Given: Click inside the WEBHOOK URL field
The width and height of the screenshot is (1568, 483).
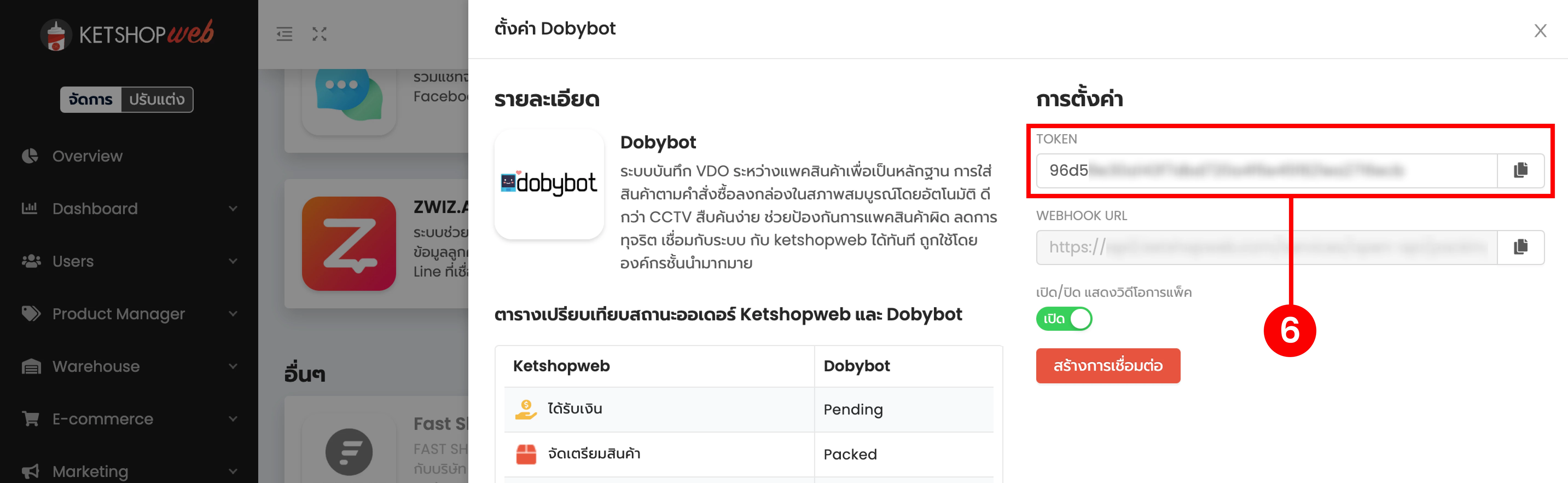Looking at the screenshot, I should pos(1267,247).
